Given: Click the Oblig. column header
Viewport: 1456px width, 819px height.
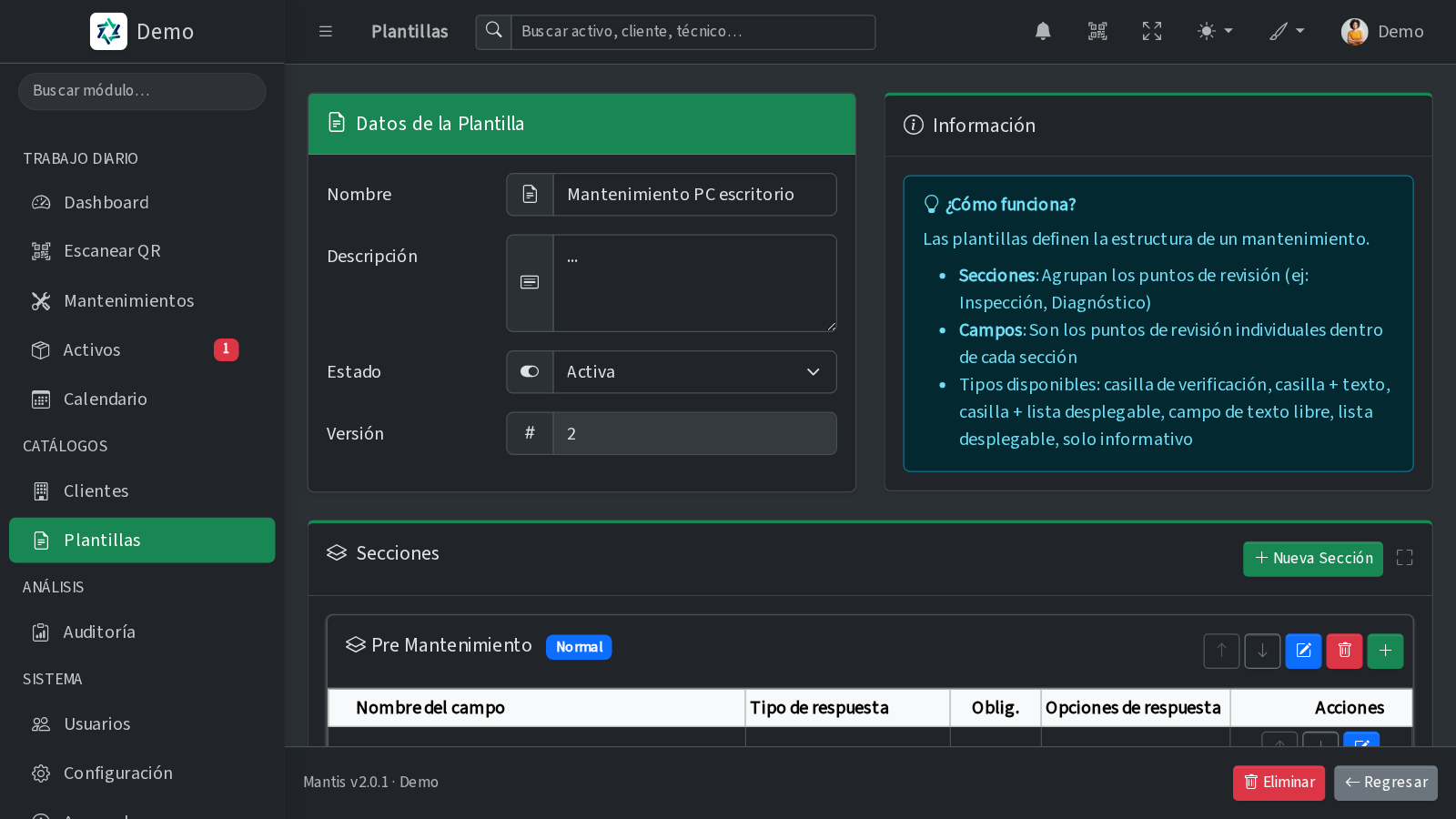Looking at the screenshot, I should (996, 708).
